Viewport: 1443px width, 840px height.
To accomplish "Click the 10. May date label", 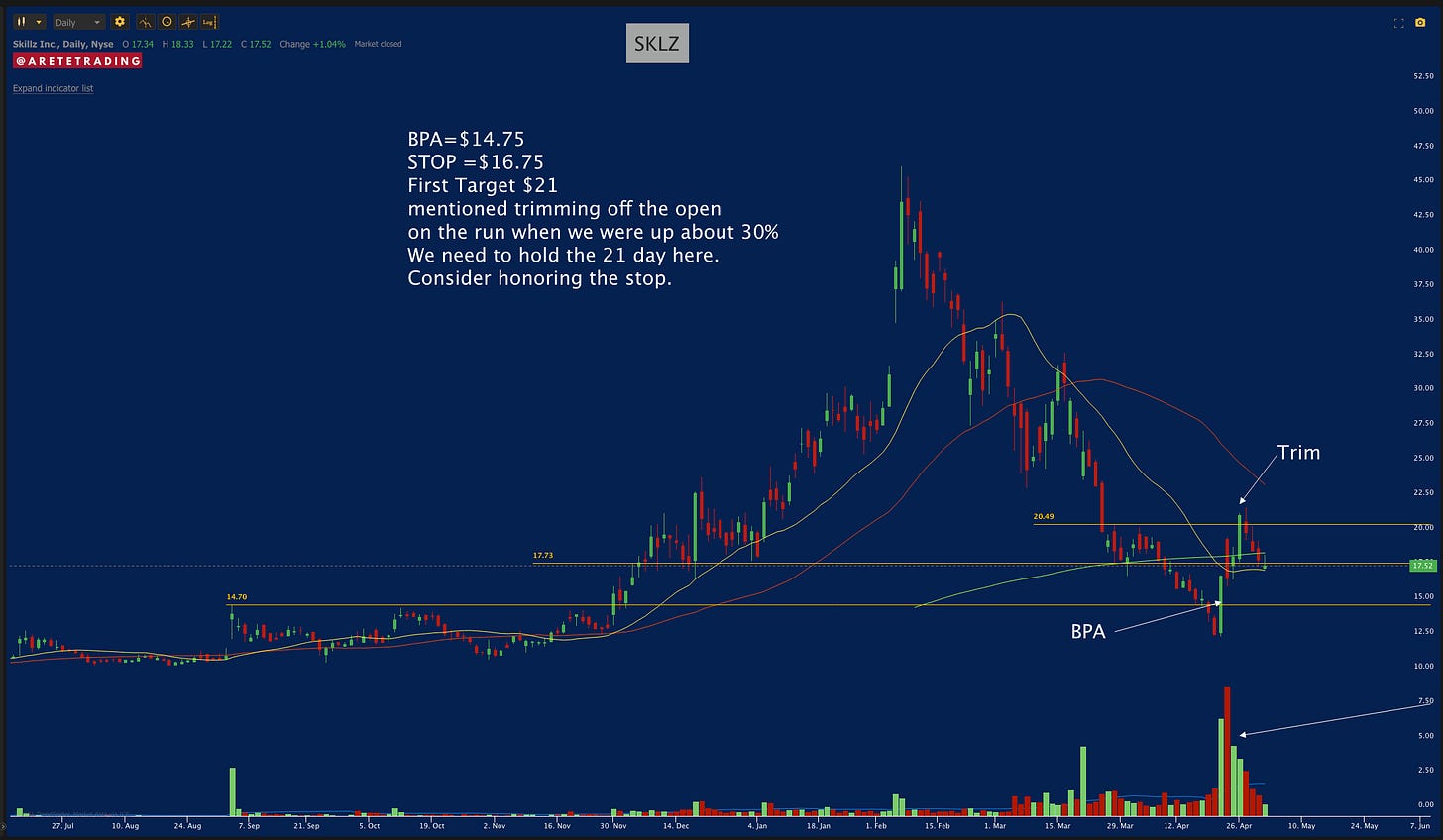I will coord(1301,825).
